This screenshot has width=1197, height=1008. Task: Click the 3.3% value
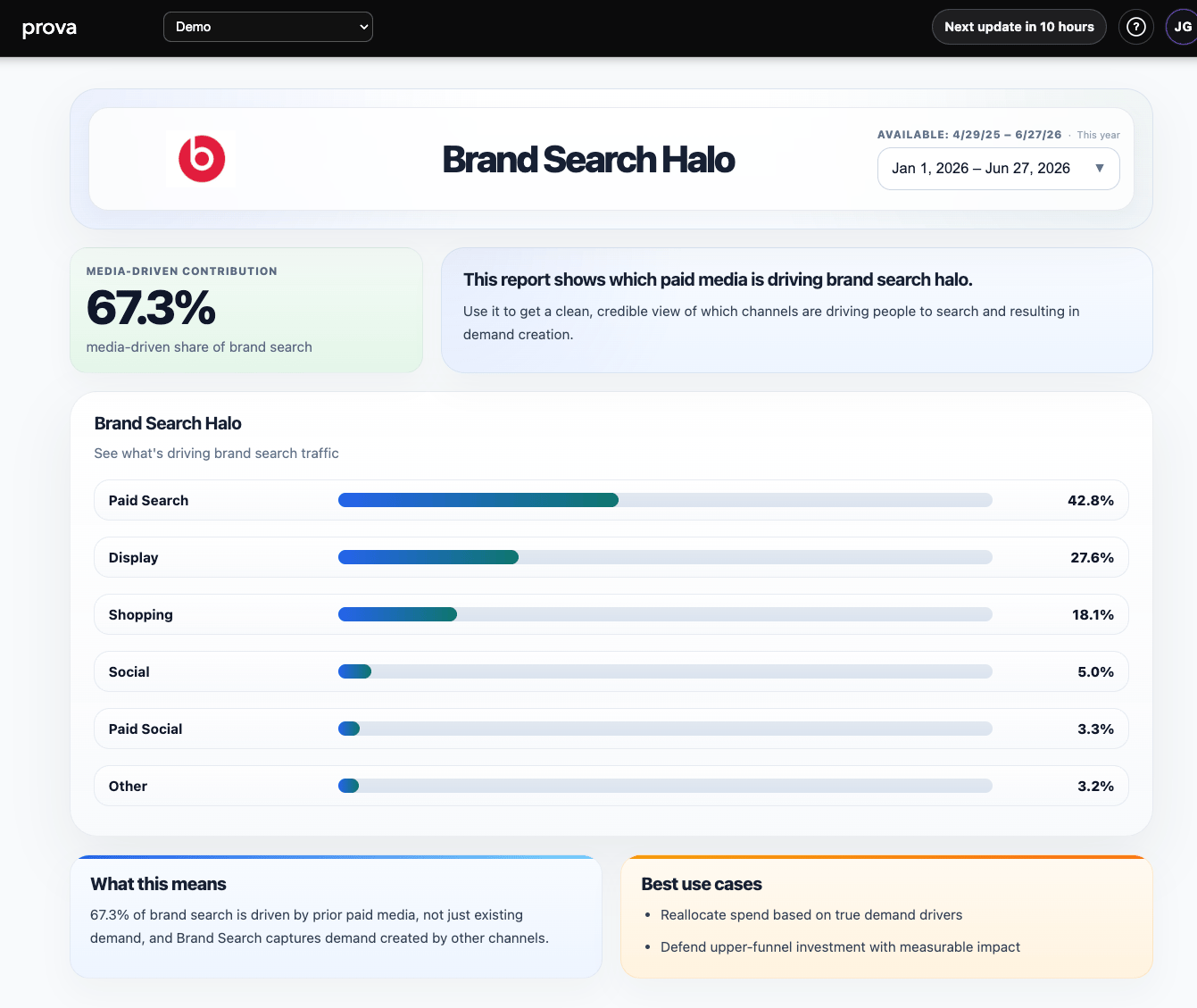[x=1095, y=729]
